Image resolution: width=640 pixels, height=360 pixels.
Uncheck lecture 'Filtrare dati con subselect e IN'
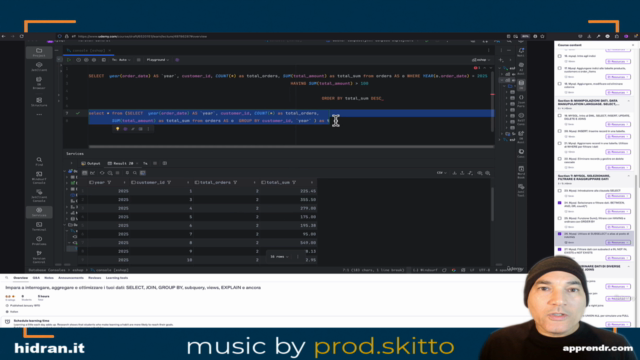(x=560, y=249)
